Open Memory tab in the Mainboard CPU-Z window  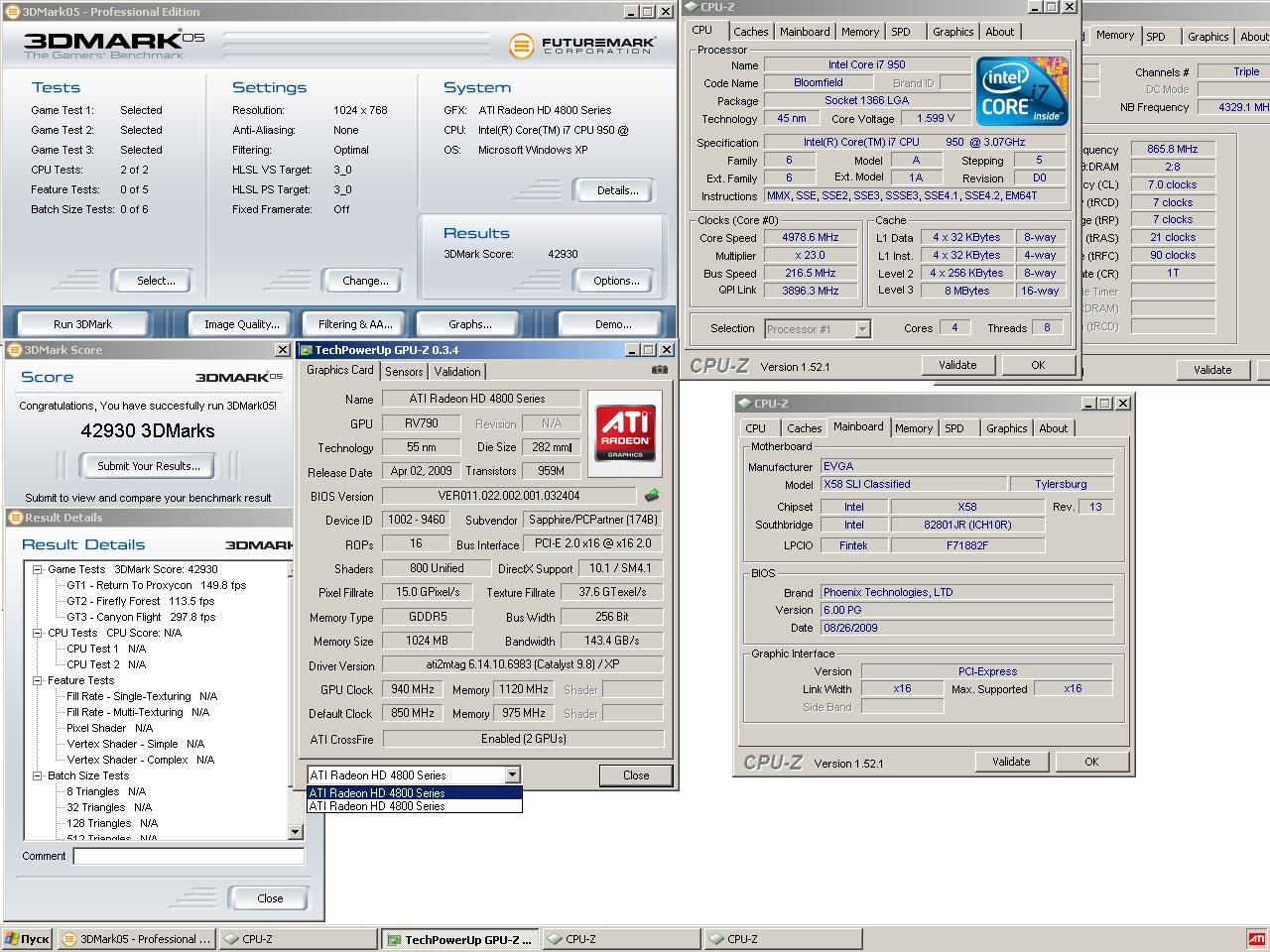tap(913, 428)
